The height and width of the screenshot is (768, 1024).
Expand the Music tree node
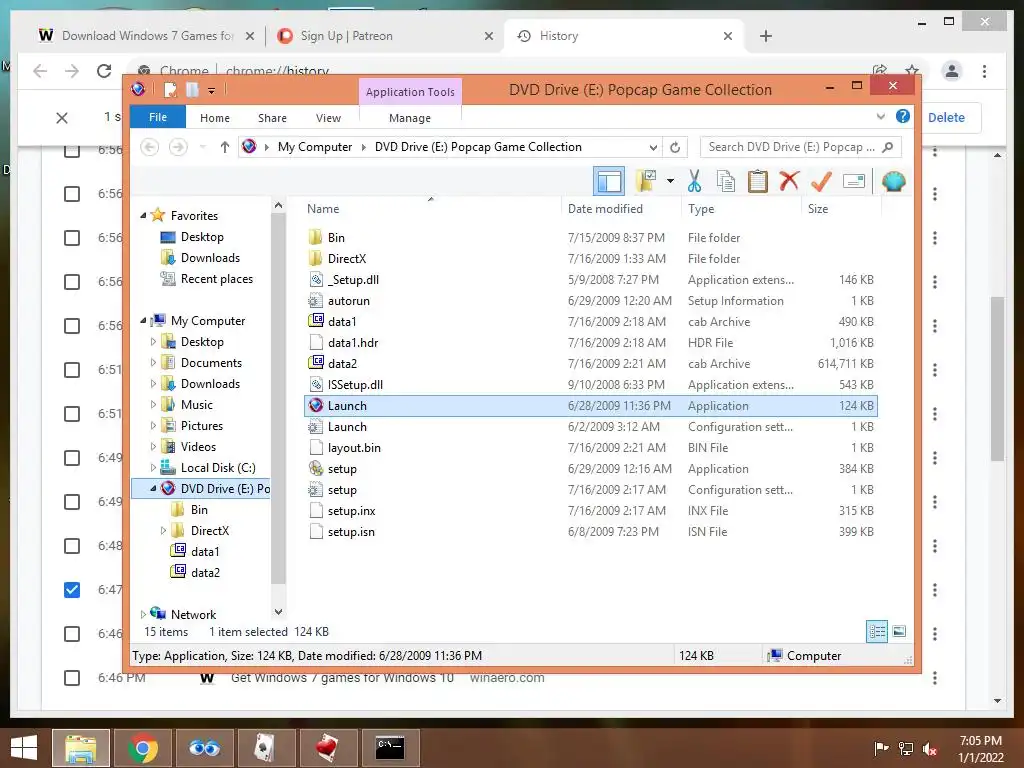(153, 404)
